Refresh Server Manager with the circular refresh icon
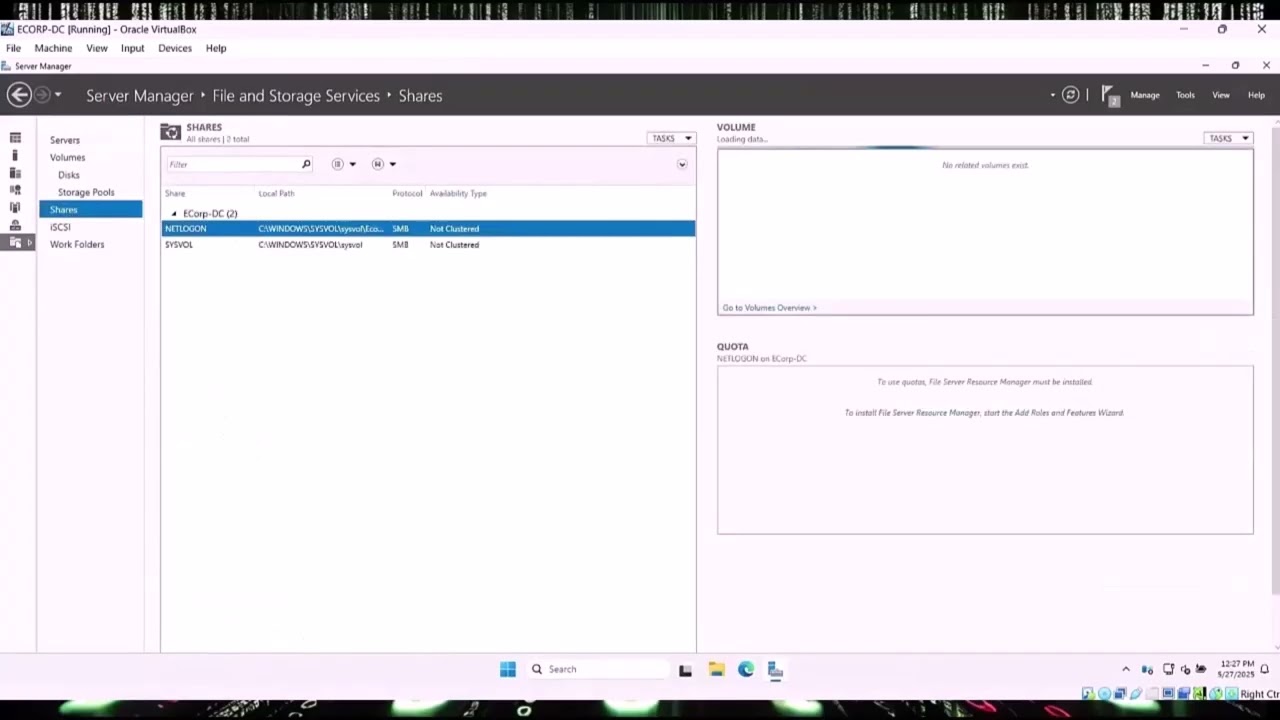 [1071, 95]
